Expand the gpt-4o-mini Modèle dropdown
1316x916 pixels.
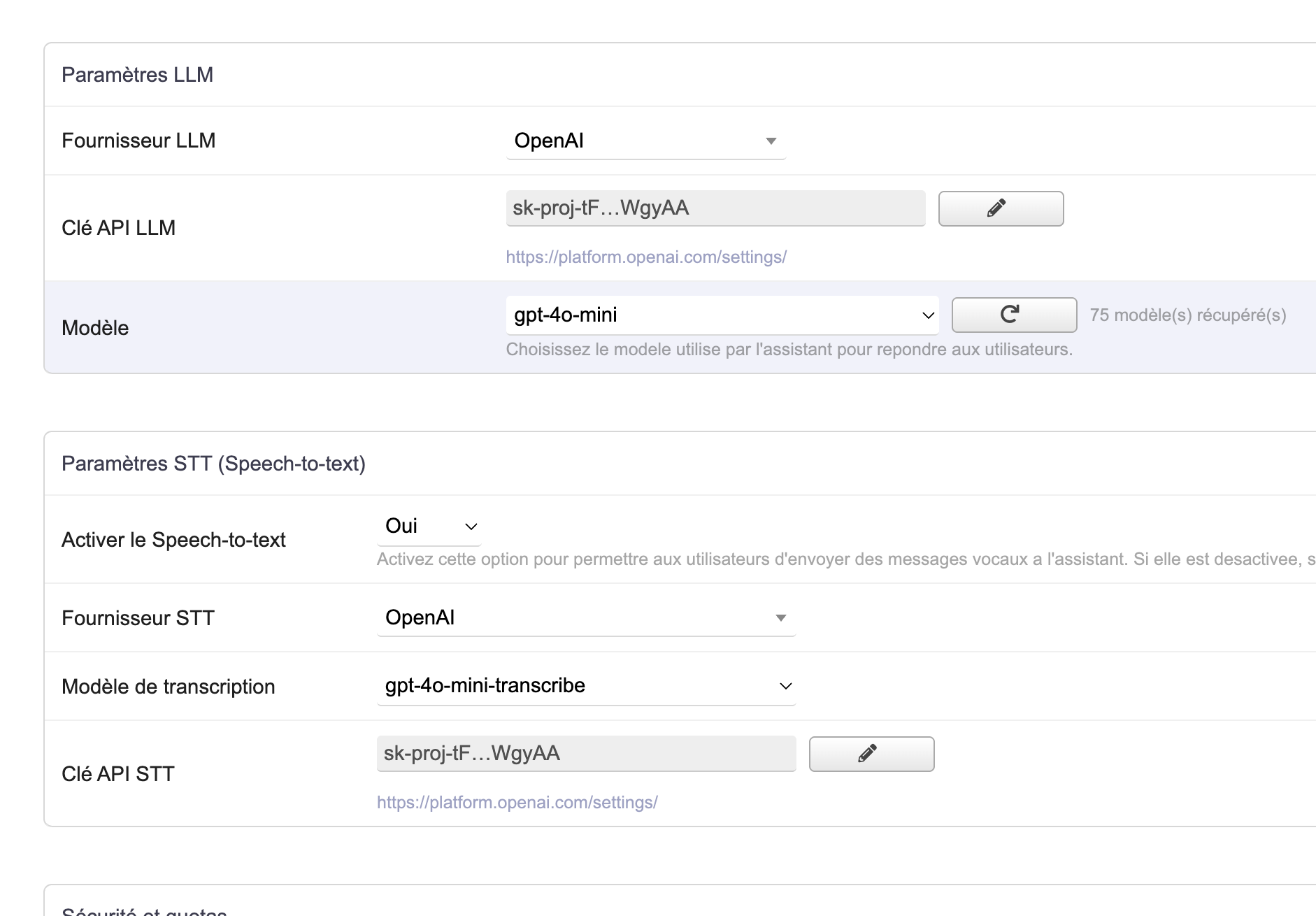[x=722, y=315]
